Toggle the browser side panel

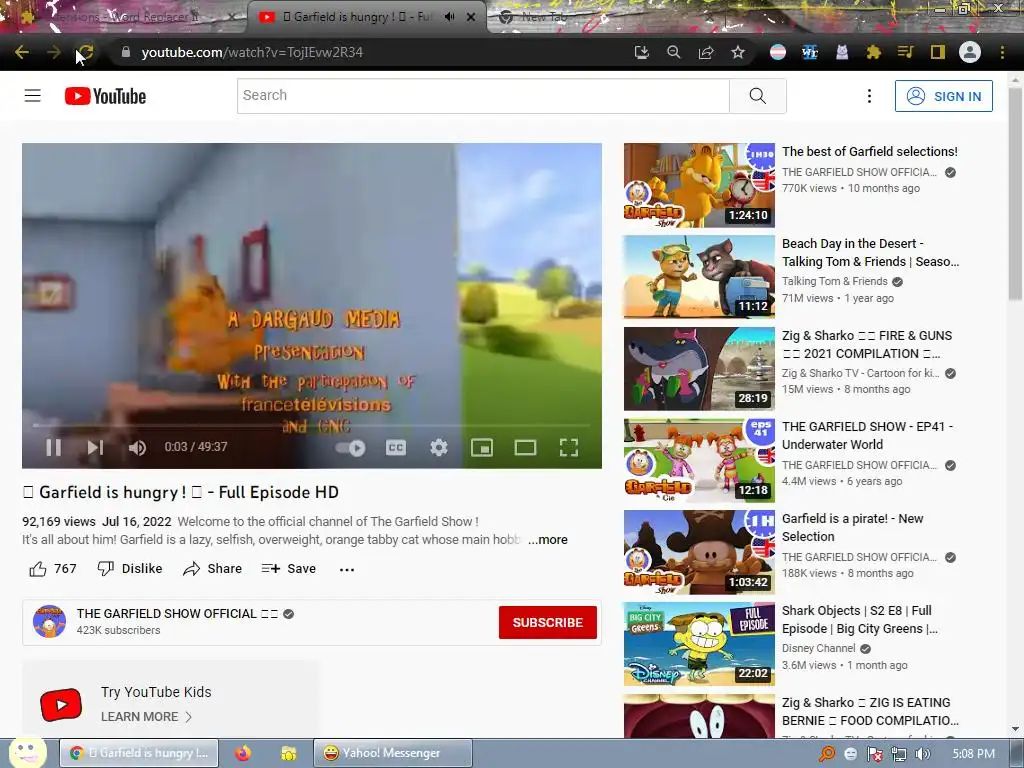[938, 52]
